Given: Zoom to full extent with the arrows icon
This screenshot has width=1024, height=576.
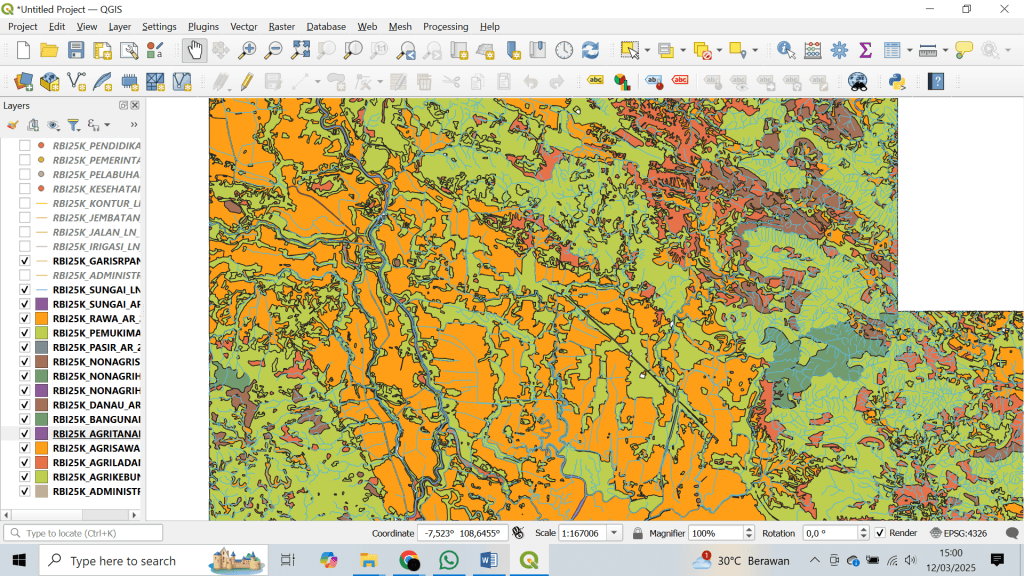Looking at the screenshot, I should pyautogui.click(x=300, y=50).
